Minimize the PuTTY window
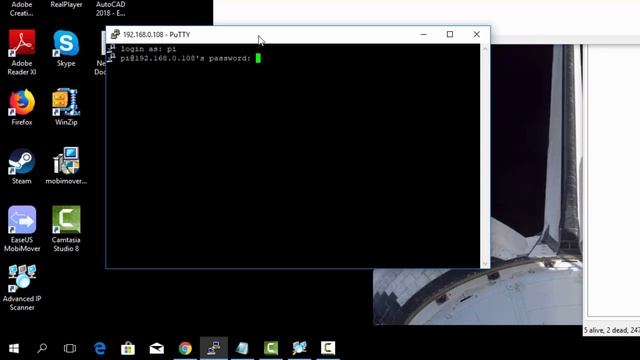 click(x=423, y=34)
